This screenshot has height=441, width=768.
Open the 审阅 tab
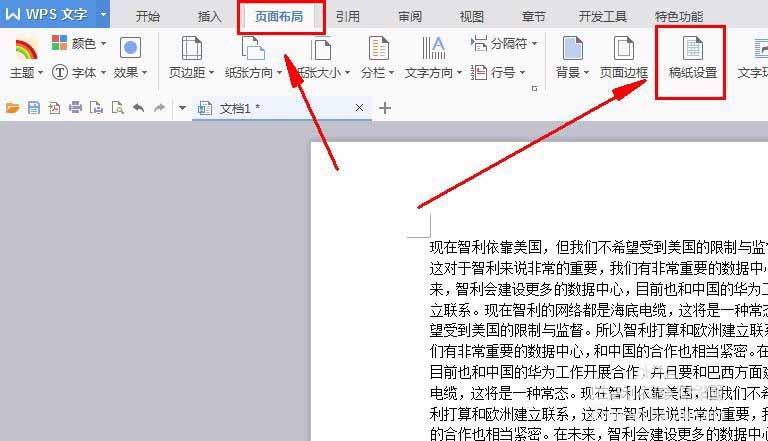[x=410, y=17]
